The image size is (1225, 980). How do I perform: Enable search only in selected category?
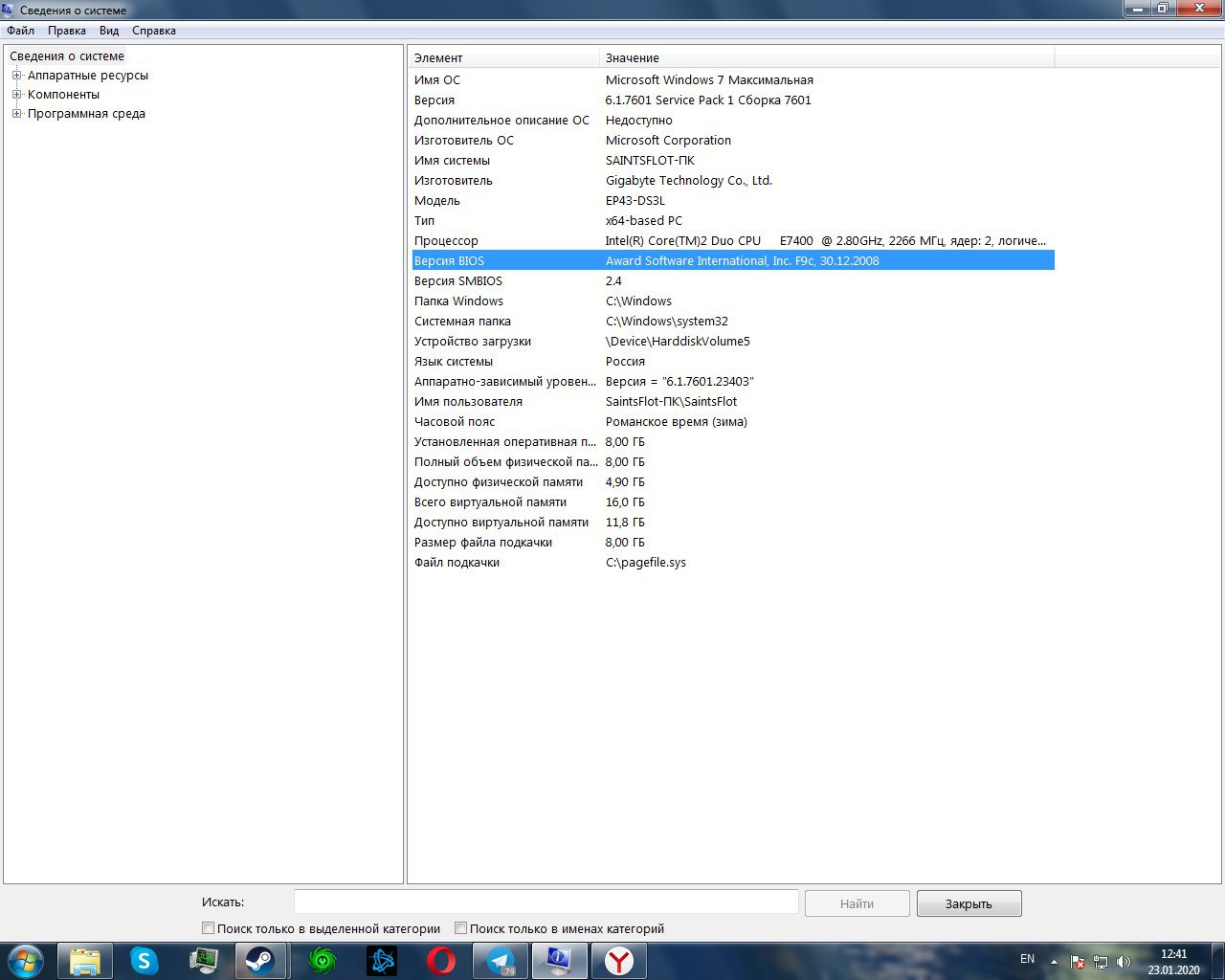[208, 927]
